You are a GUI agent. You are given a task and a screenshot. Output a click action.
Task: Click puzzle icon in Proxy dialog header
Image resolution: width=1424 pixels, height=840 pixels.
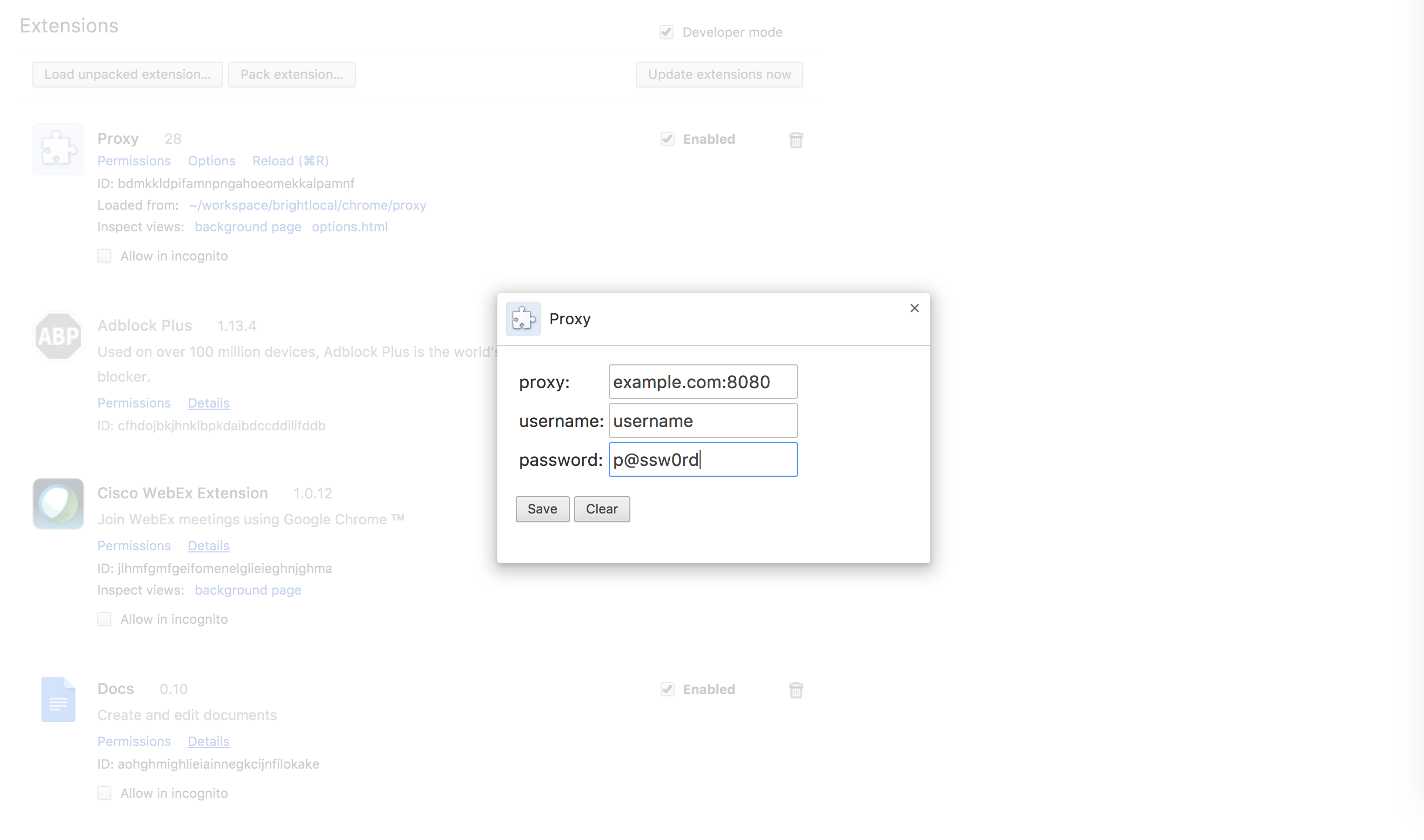point(523,319)
